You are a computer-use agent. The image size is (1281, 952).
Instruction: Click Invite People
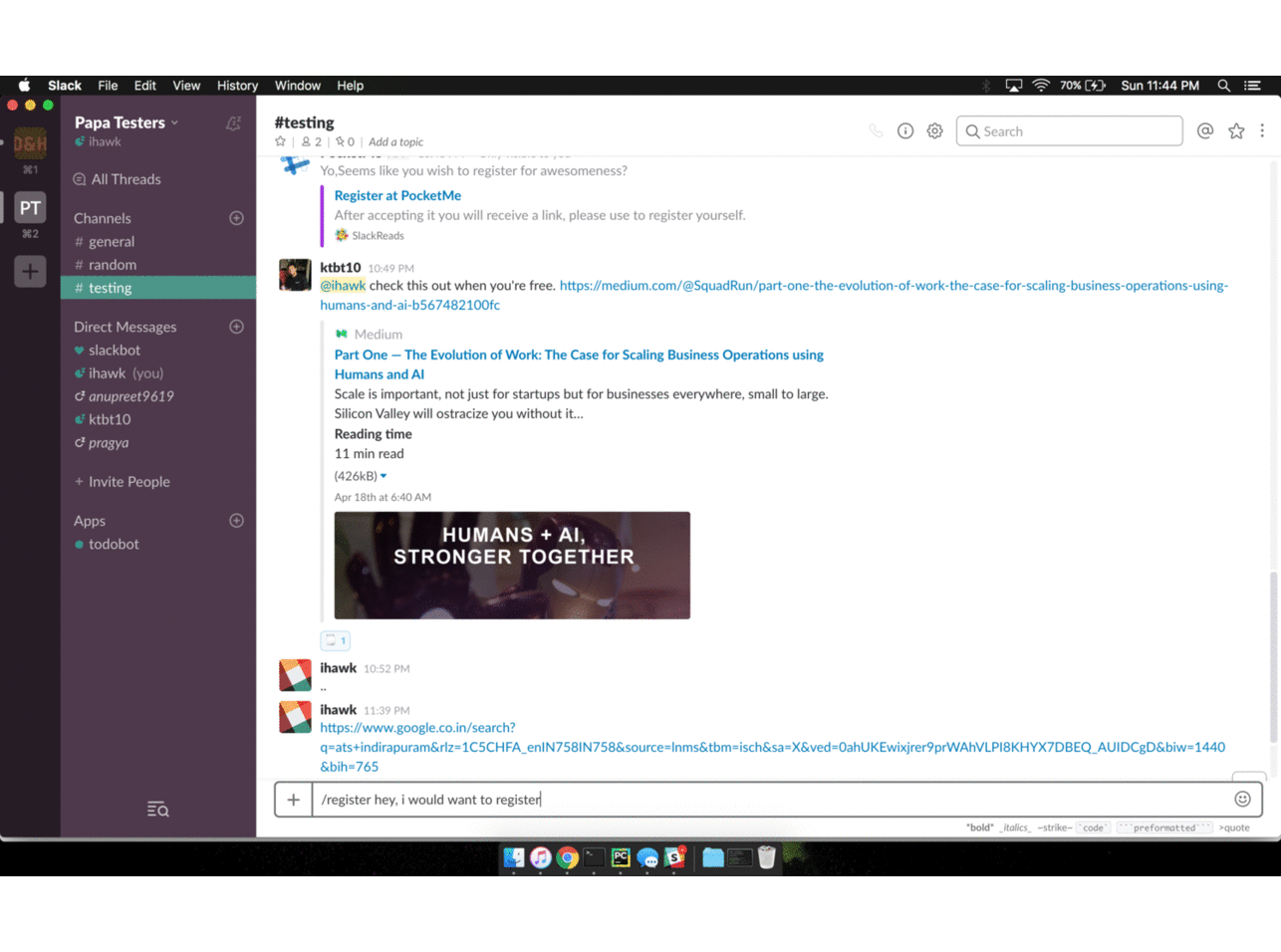click(x=122, y=482)
